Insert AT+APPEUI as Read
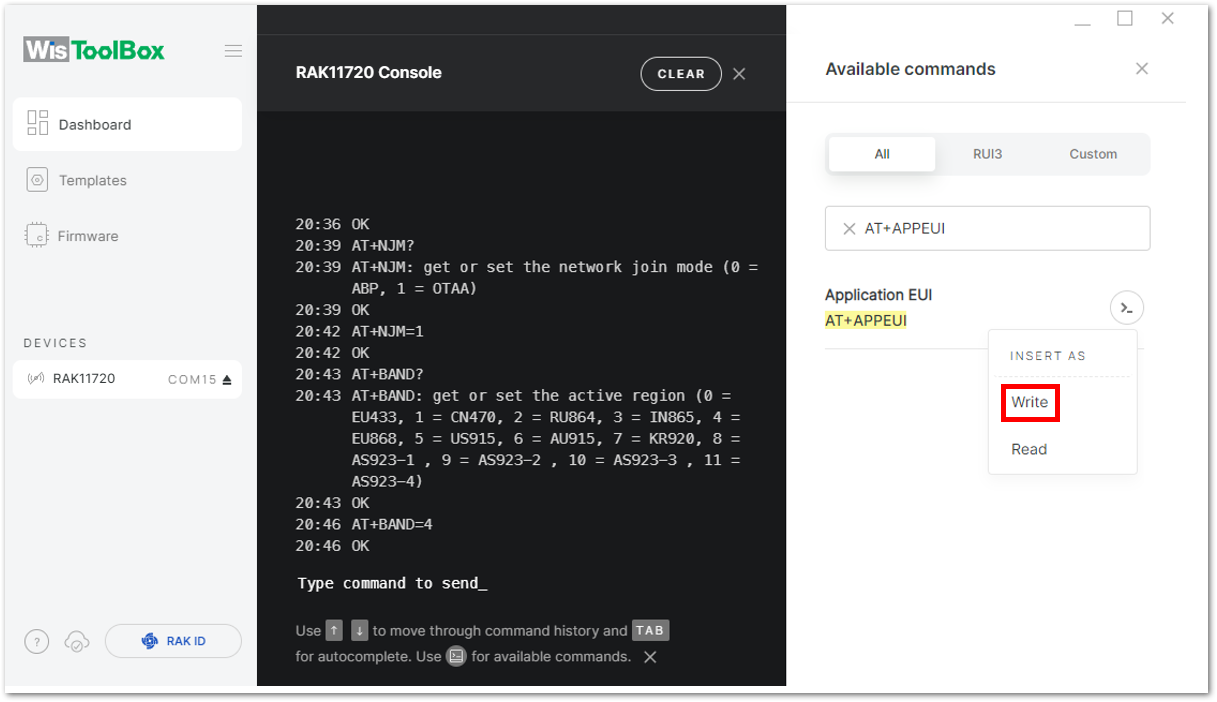 point(1029,449)
